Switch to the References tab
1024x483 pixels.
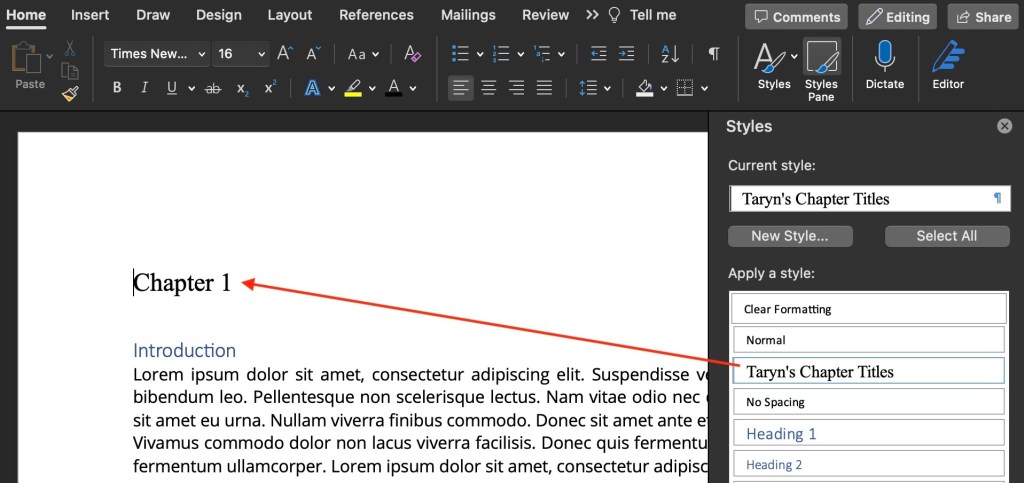click(376, 15)
